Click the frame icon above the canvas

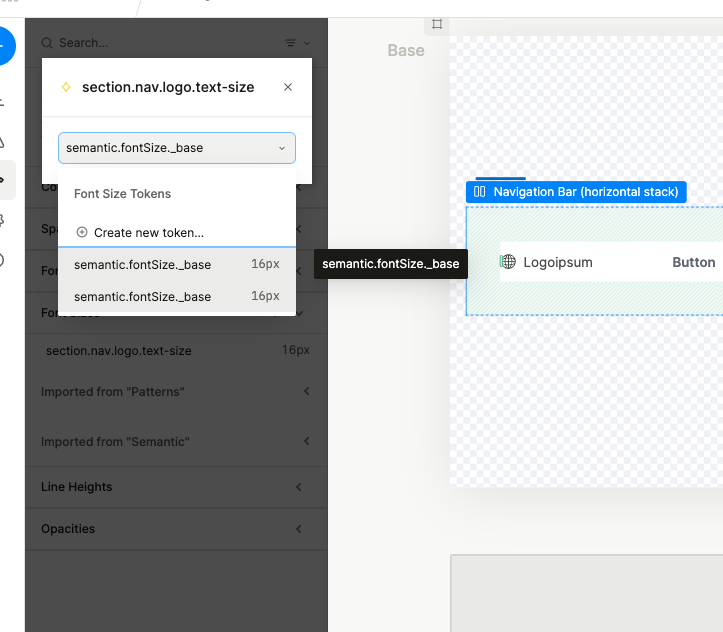coord(437,23)
